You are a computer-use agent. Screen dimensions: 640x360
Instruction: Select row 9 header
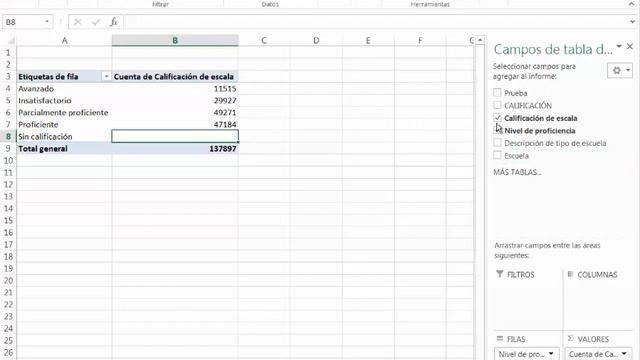pos(8,149)
